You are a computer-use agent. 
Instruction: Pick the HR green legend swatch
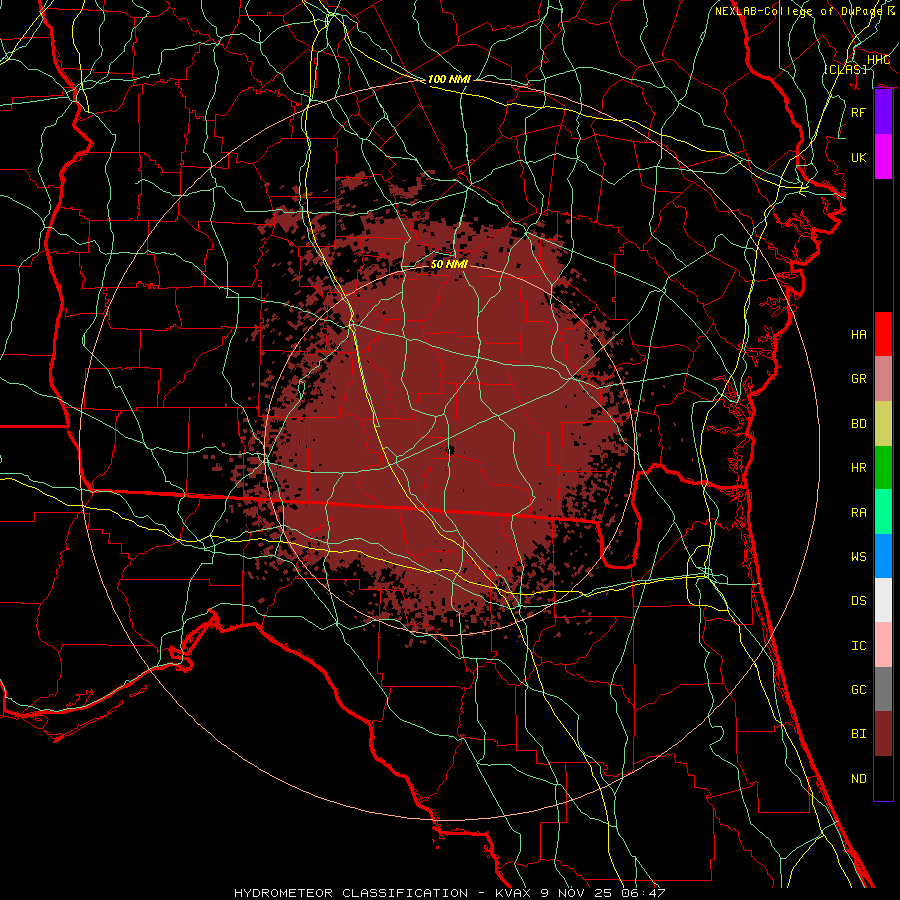coord(883,468)
